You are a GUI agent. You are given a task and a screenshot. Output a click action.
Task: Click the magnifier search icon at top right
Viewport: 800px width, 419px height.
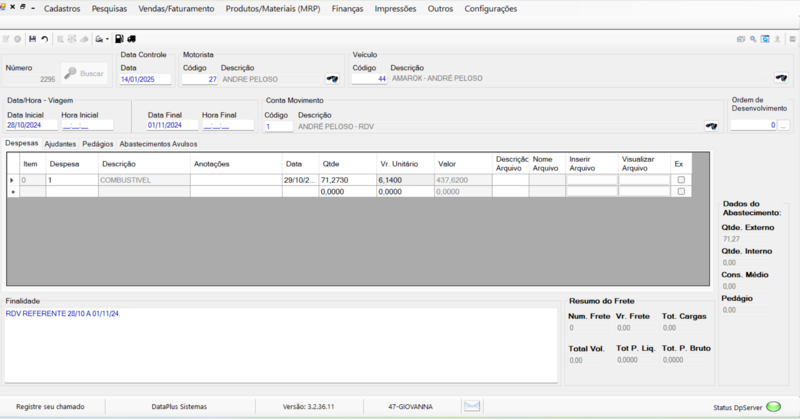(753, 39)
